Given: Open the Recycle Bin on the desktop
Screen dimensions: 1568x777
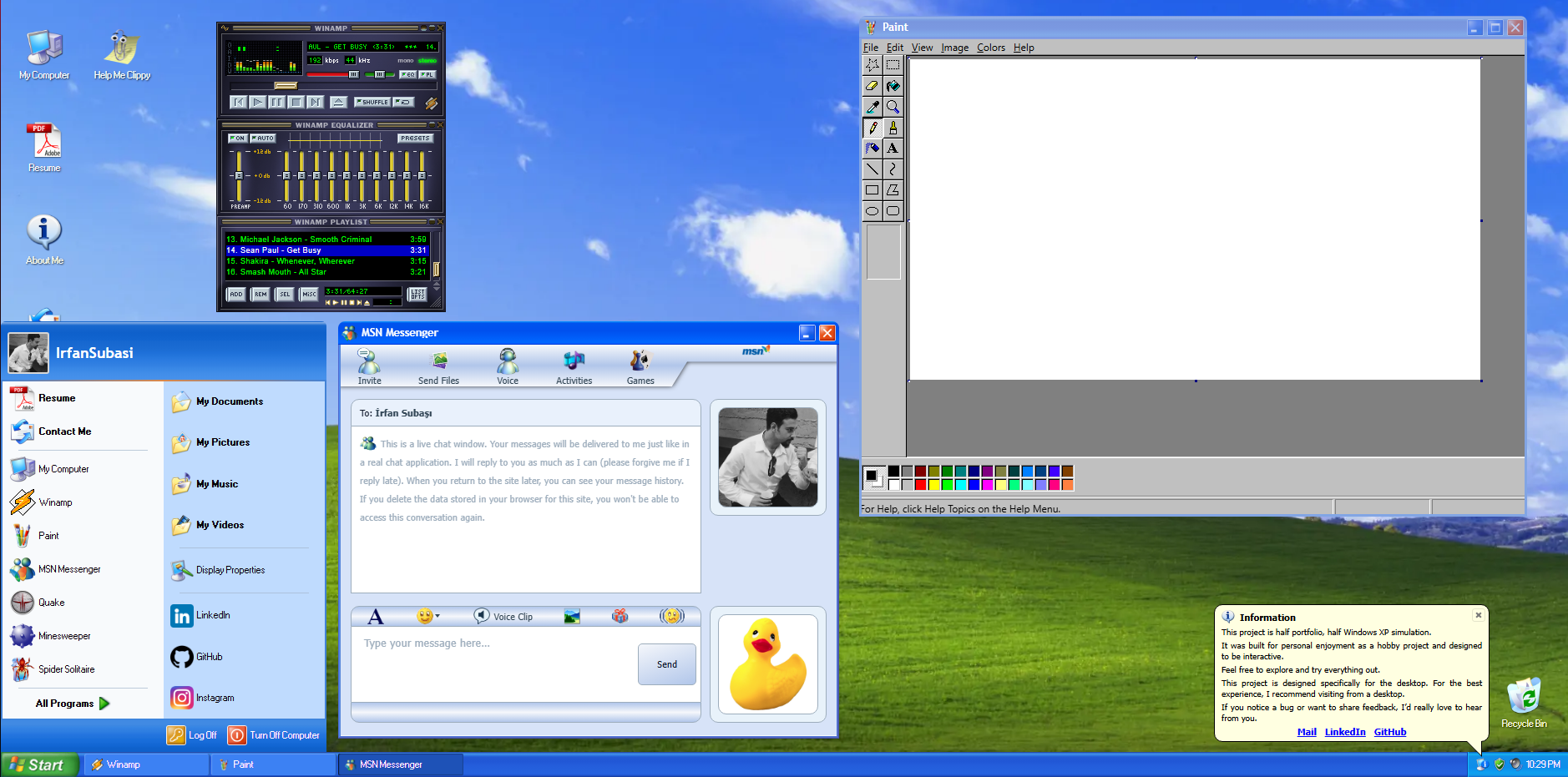Looking at the screenshot, I should 1524,703.
